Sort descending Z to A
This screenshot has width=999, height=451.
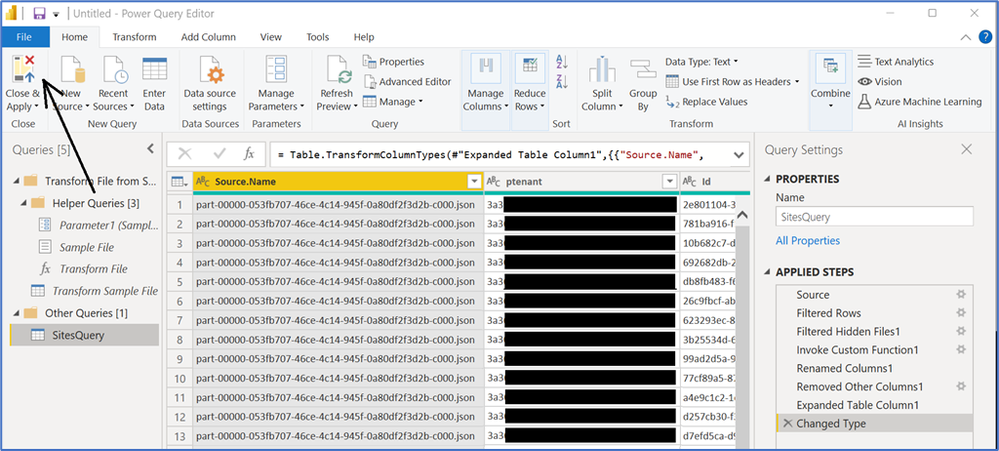coord(562,82)
